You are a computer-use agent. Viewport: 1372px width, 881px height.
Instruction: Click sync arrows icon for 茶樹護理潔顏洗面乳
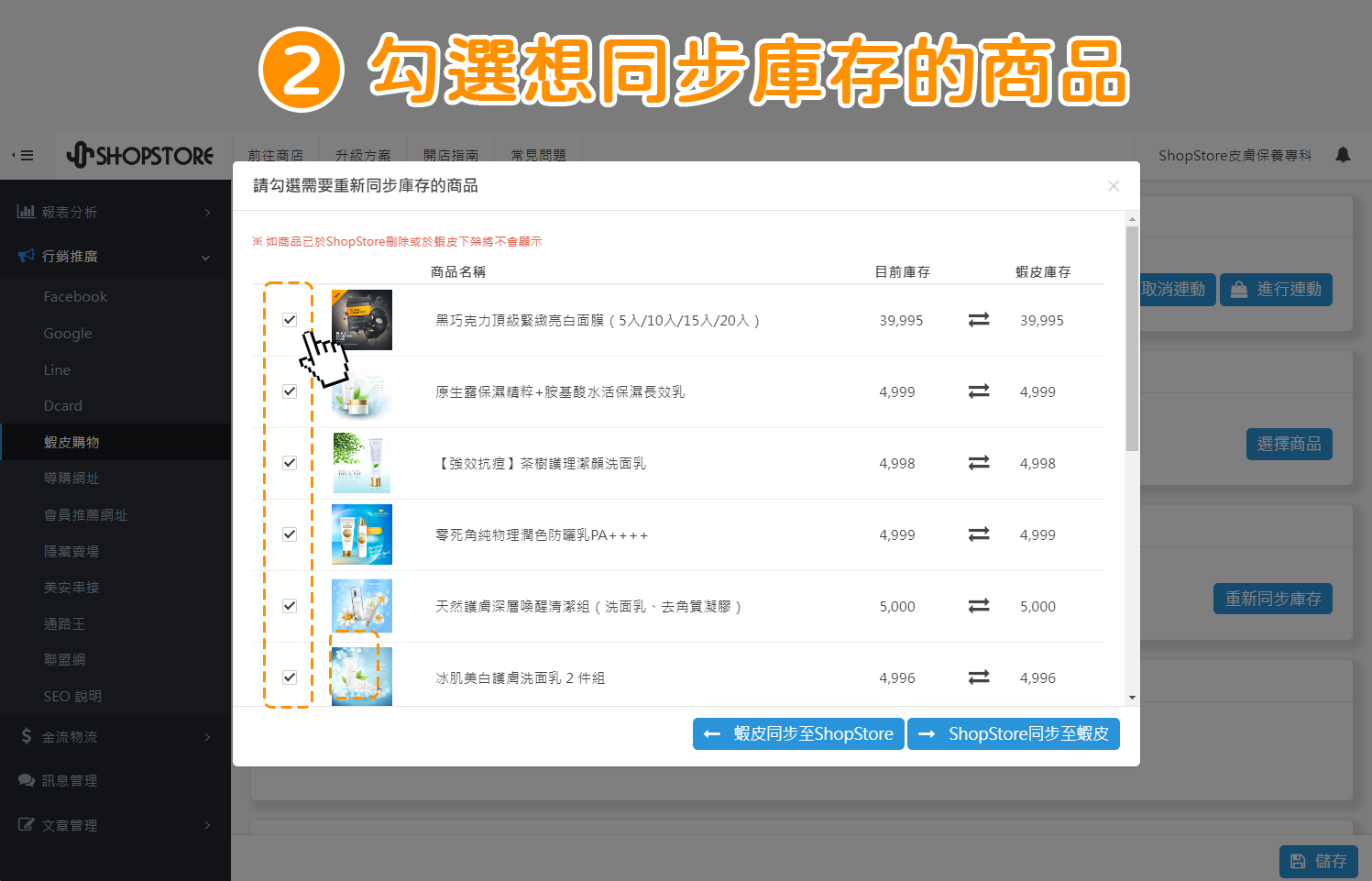point(979,463)
